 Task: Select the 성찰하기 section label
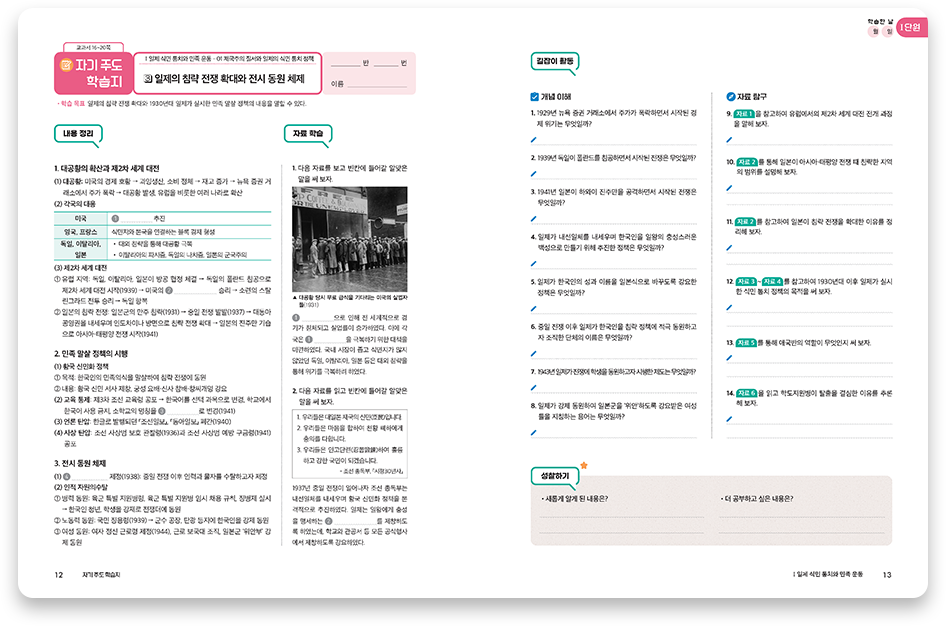pyautogui.click(x=555, y=476)
